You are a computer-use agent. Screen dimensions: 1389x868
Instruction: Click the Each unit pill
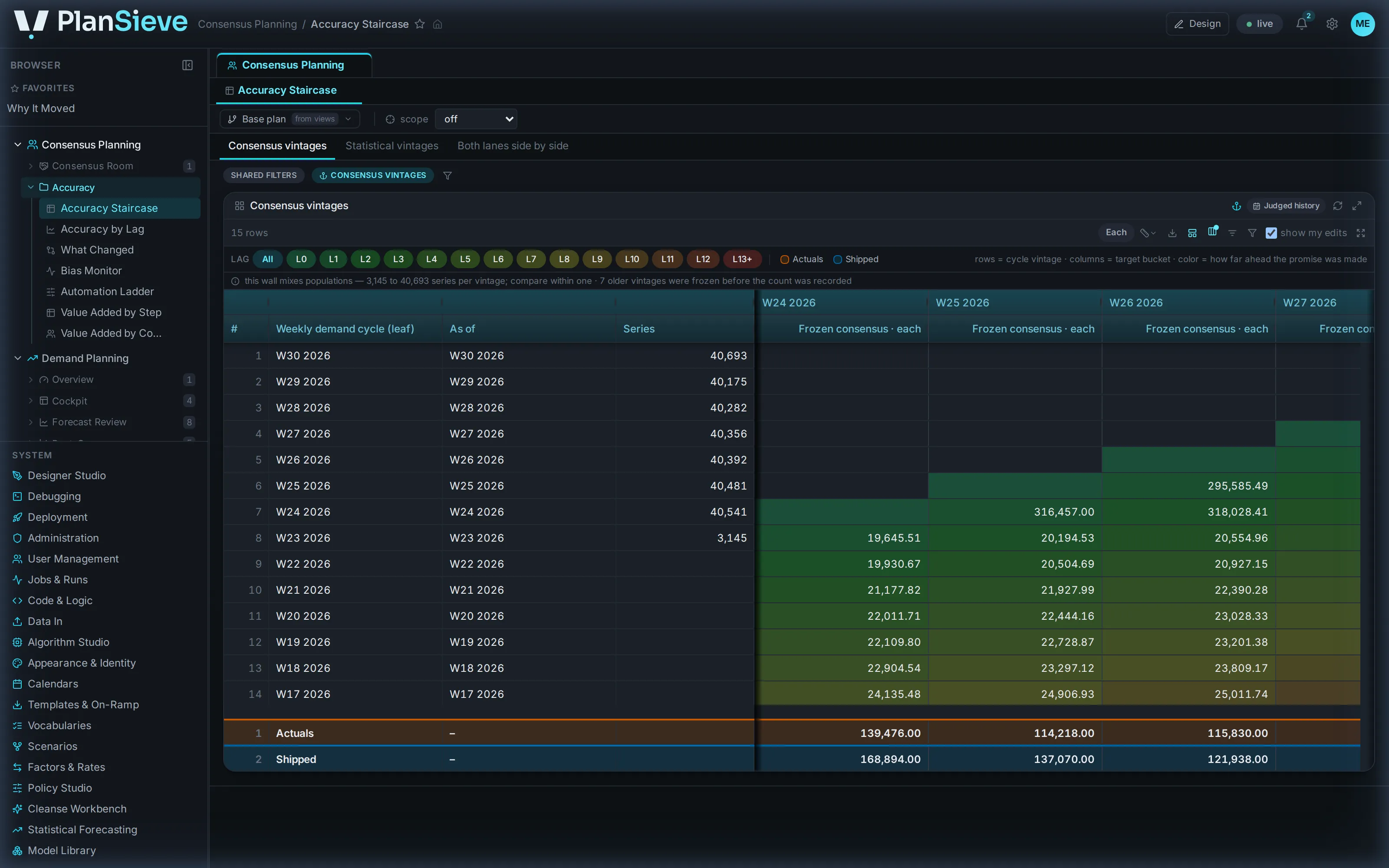click(x=1116, y=233)
